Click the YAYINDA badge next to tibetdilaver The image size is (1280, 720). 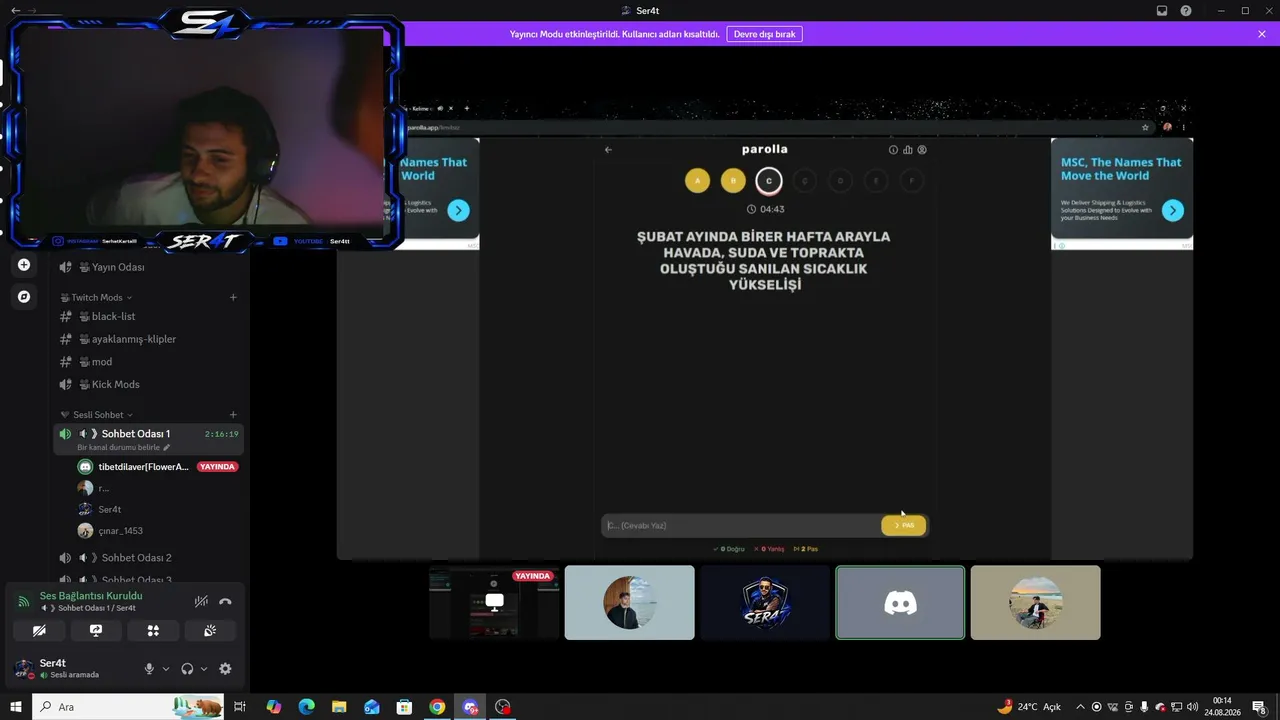217,467
